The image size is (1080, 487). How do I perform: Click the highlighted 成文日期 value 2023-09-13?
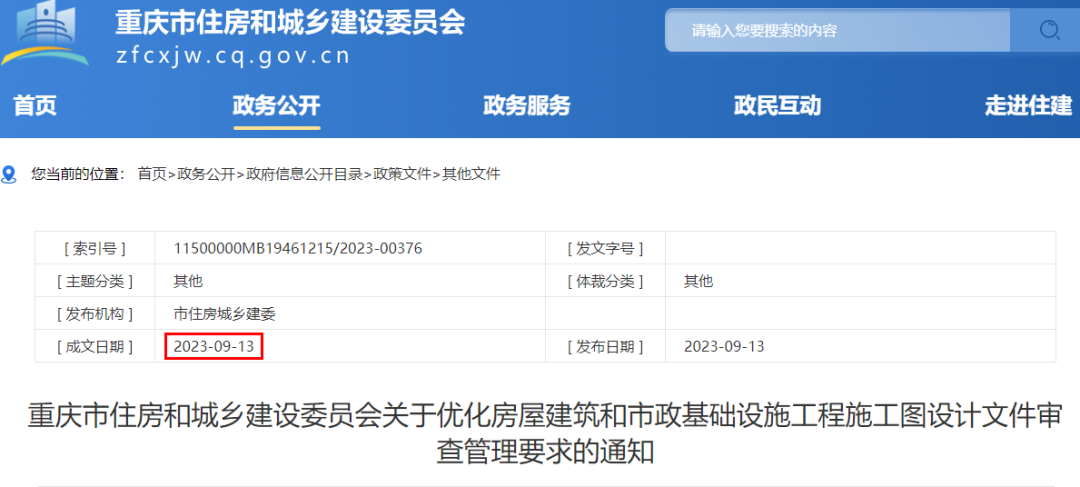tap(214, 346)
